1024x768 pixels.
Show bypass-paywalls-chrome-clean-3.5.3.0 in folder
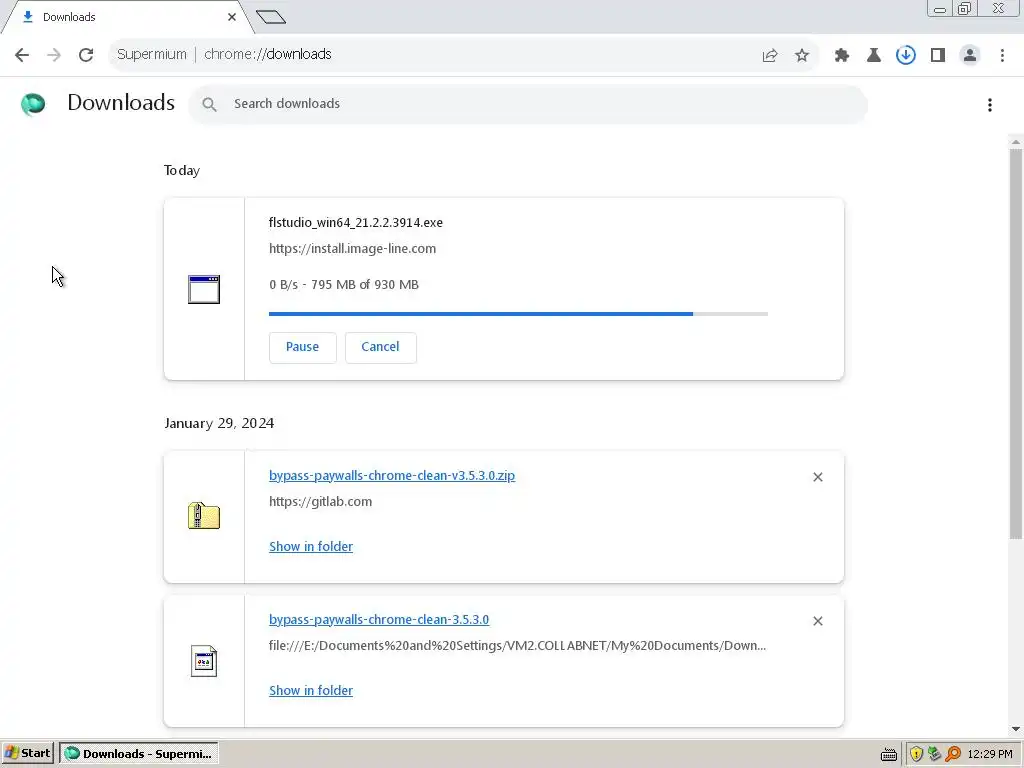click(311, 690)
